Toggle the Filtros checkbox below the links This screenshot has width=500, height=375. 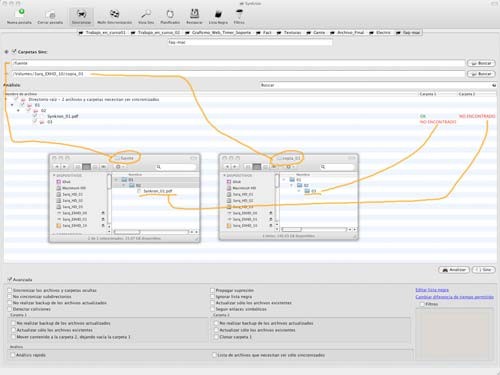[x=422, y=304]
